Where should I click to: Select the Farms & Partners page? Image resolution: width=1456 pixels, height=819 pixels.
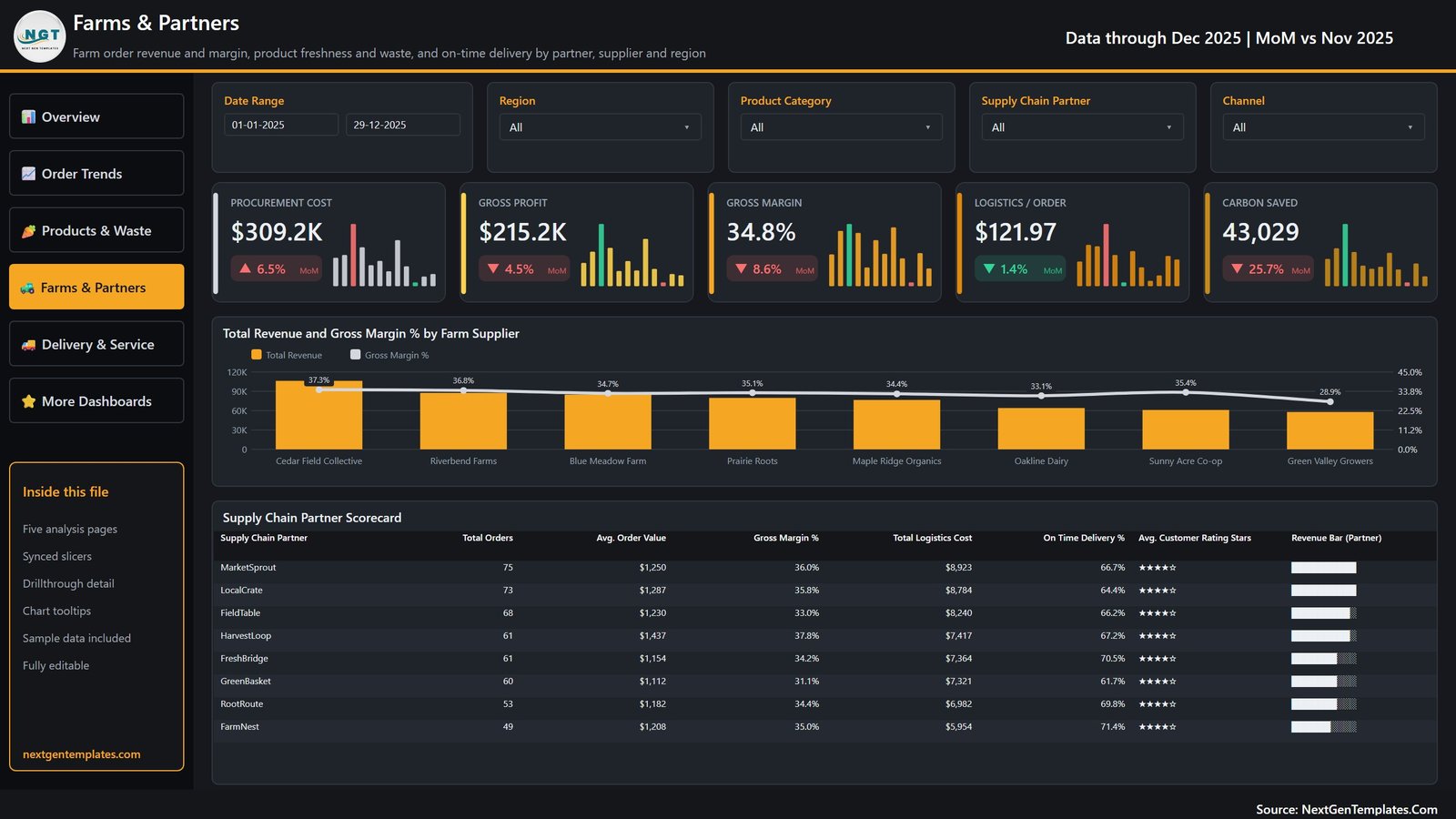click(96, 287)
